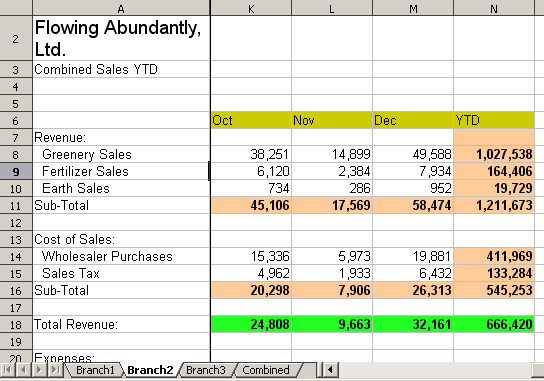Click the next sheet navigation arrow
Viewport: 544px width, 381px height.
point(39,370)
